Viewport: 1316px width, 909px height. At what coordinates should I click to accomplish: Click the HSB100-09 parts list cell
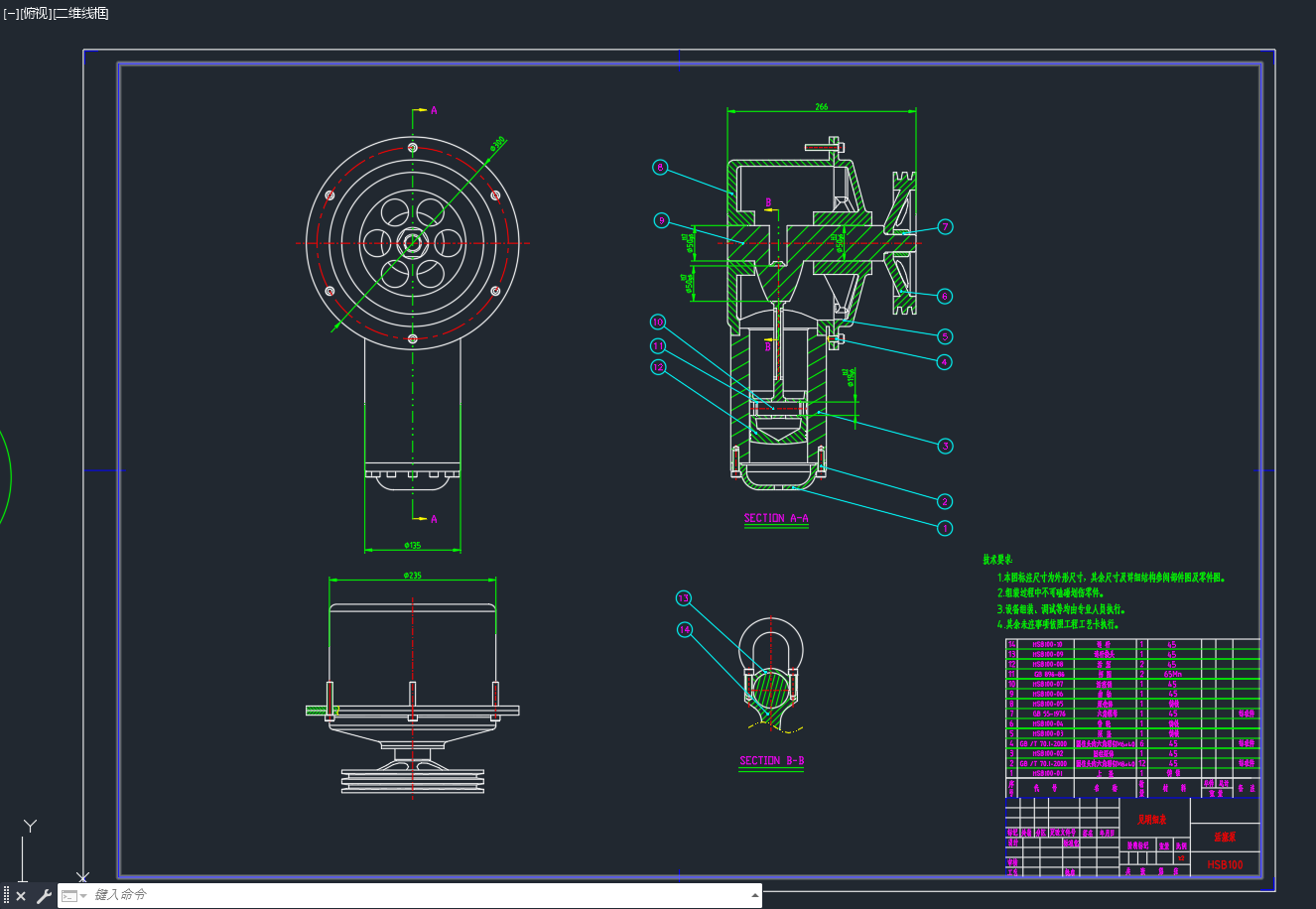[1048, 654]
